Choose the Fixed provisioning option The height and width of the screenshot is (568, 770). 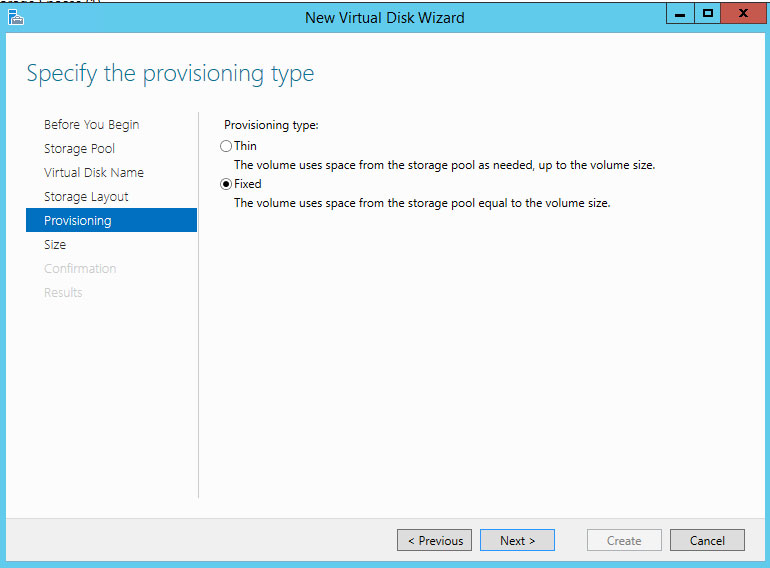tap(226, 184)
